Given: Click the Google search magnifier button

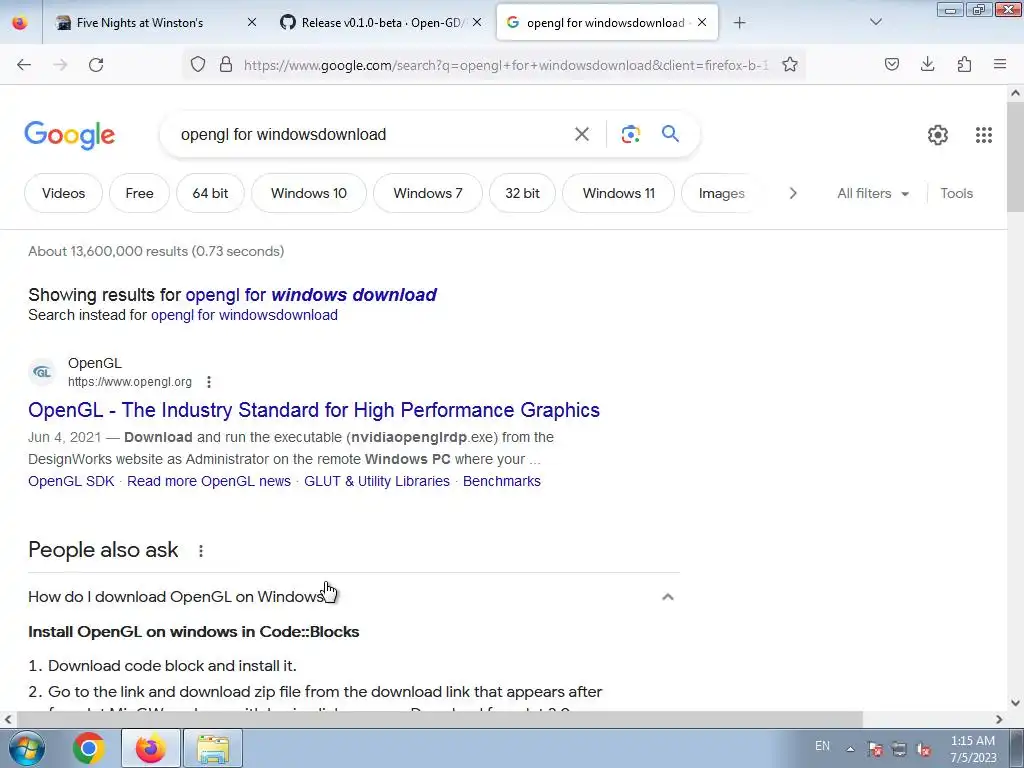Looking at the screenshot, I should (670, 134).
